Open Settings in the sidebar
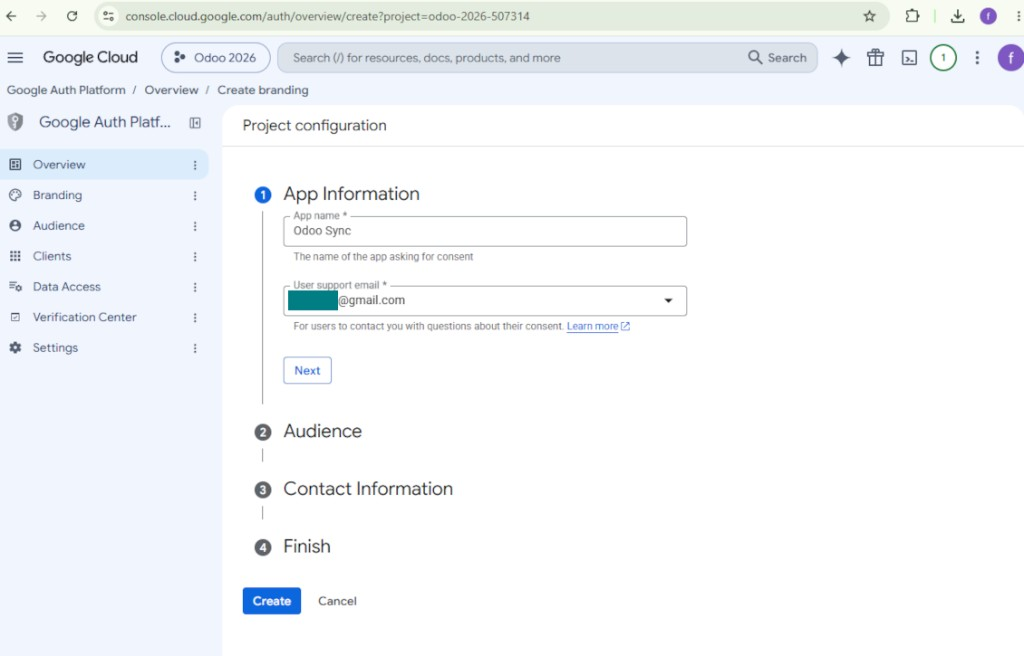This screenshot has height=656, width=1024. pyautogui.click(x=104, y=348)
